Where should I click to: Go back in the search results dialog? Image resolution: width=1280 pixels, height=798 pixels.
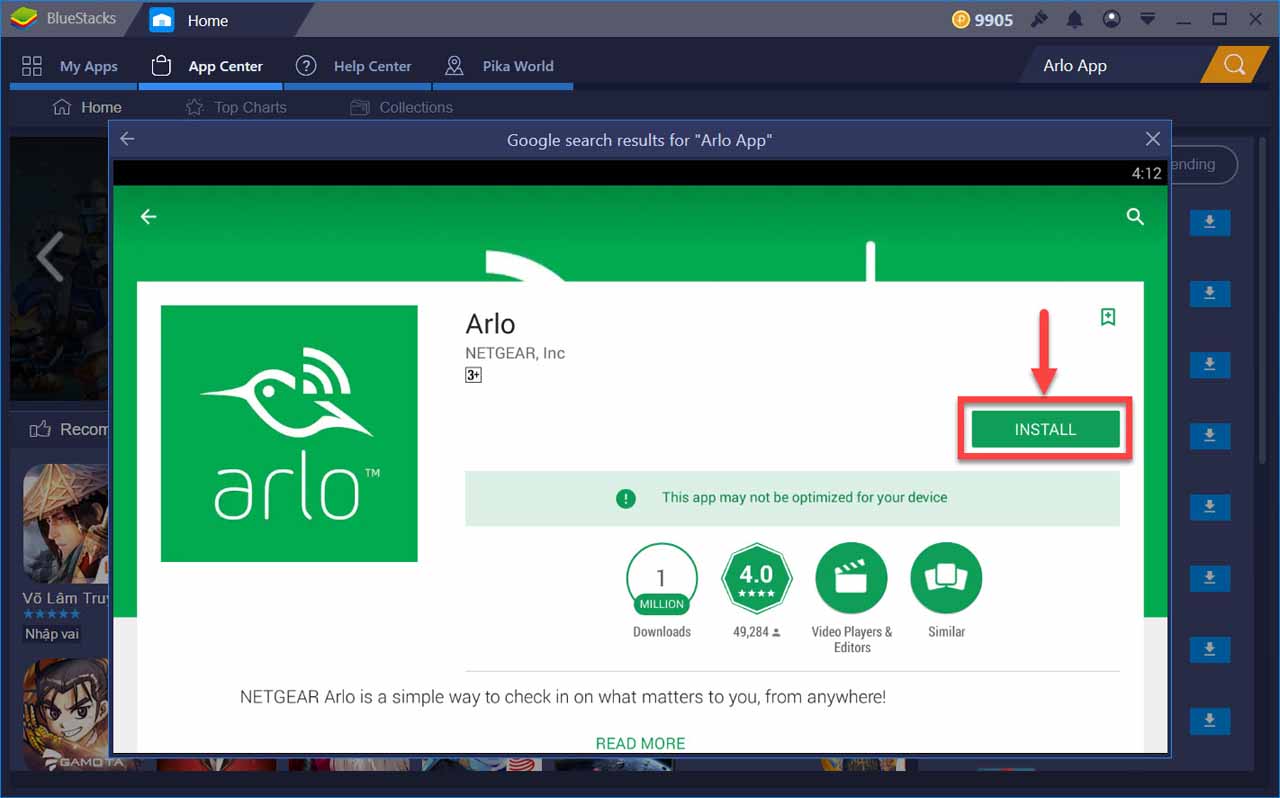click(127, 139)
